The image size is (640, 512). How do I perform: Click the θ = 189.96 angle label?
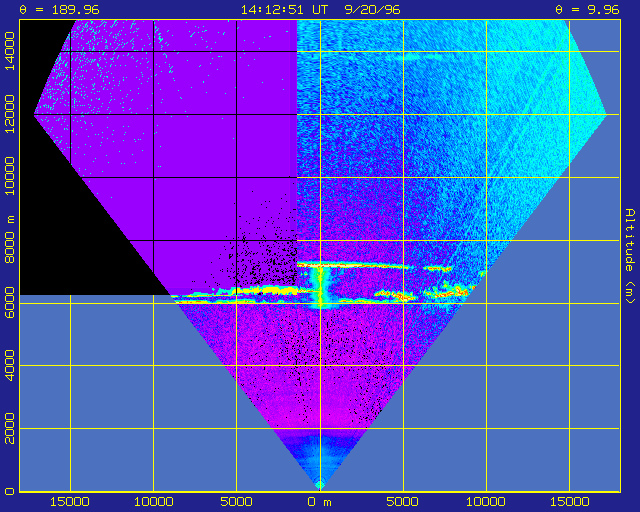coord(60,9)
